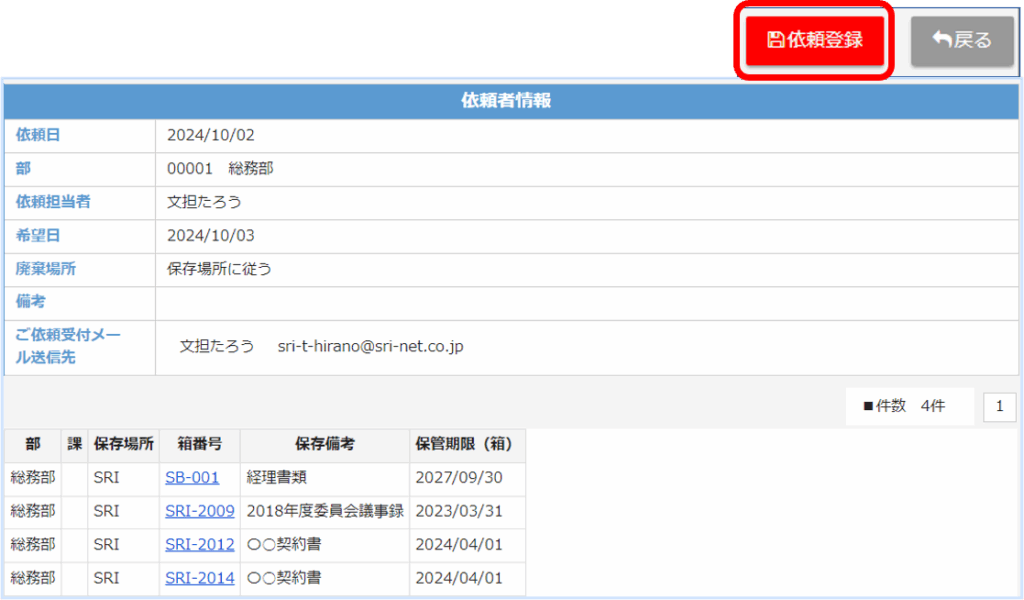1024x600 pixels.
Task: Click the 保管期限（箱） column header
Action: click(468, 445)
